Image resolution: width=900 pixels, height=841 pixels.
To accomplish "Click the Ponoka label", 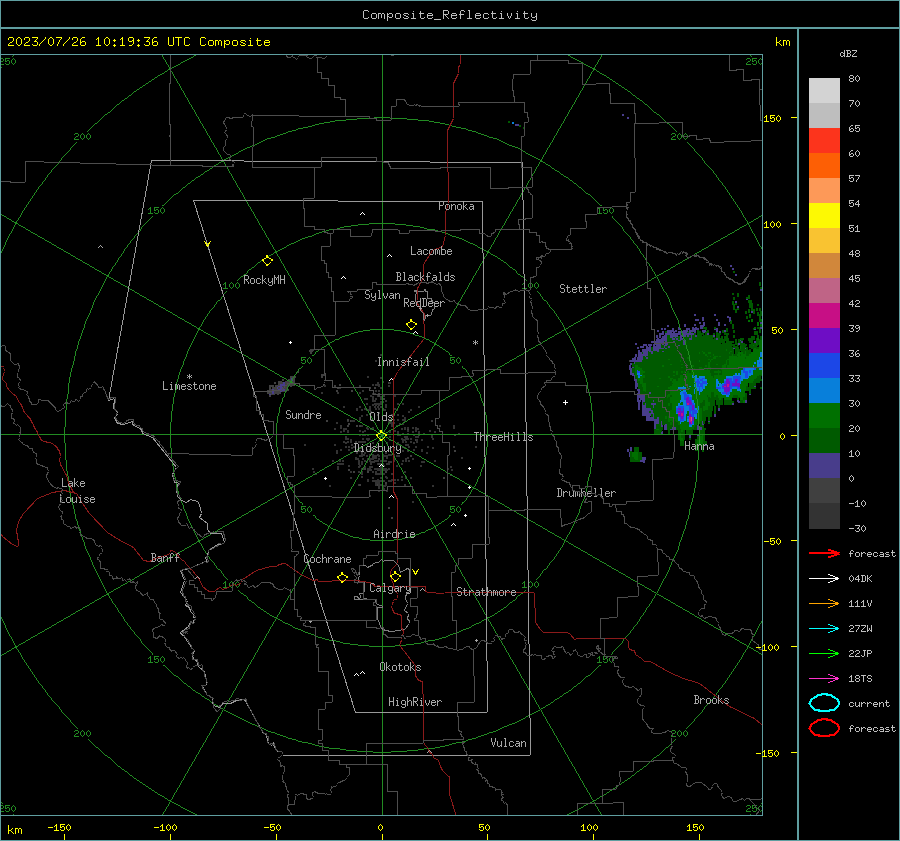I will (456, 206).
